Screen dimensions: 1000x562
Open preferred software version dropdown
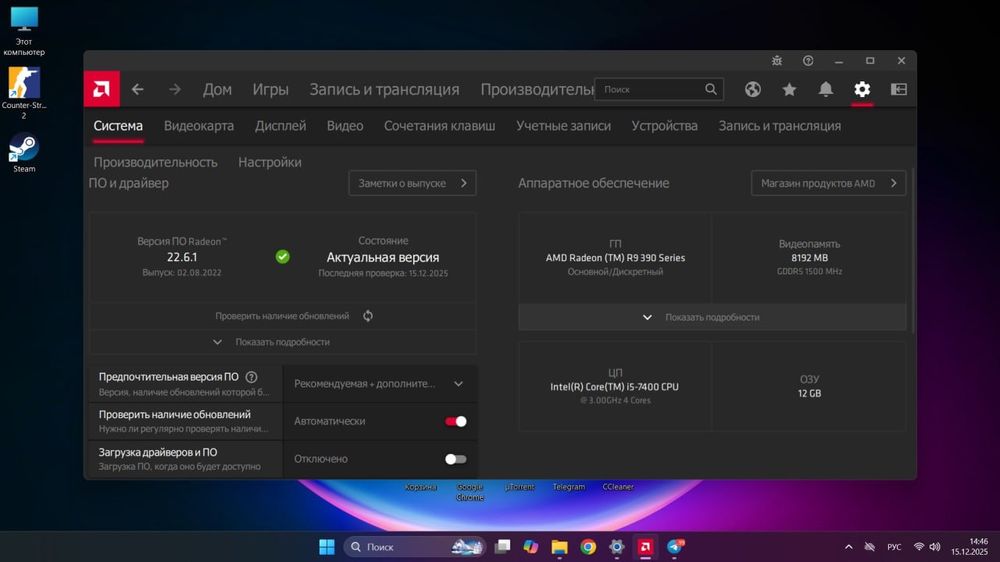(379, 383)
